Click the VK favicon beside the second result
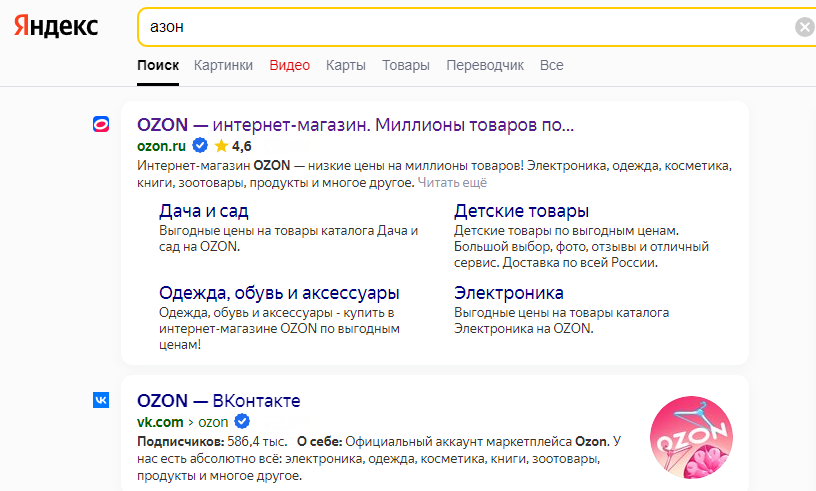Viewport: 816px width, 491px height. pos(101,400)
